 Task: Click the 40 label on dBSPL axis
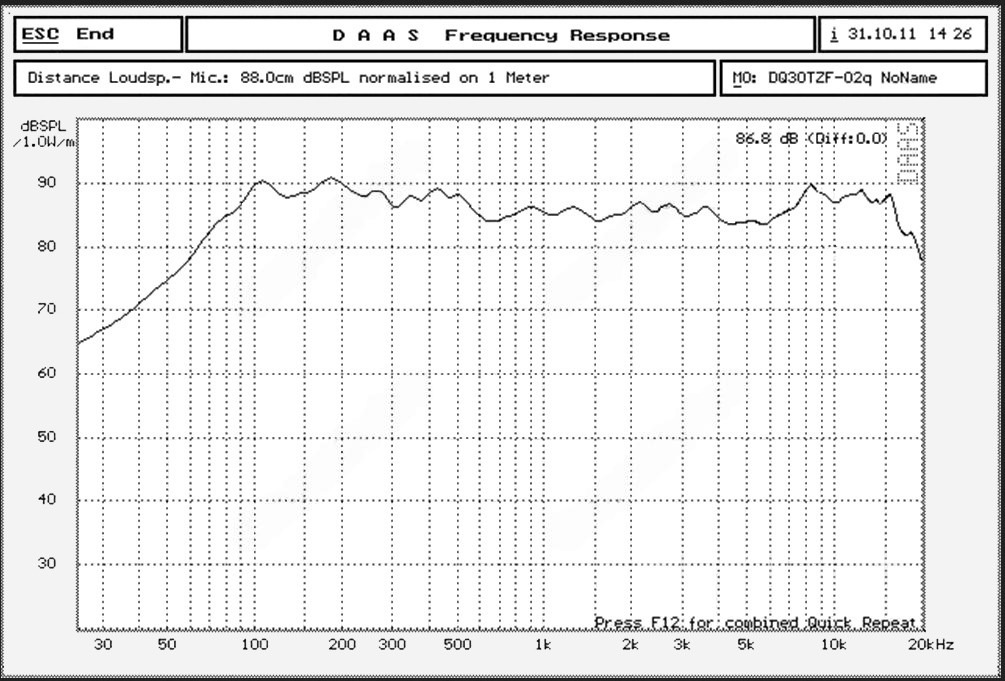(46, 500)
